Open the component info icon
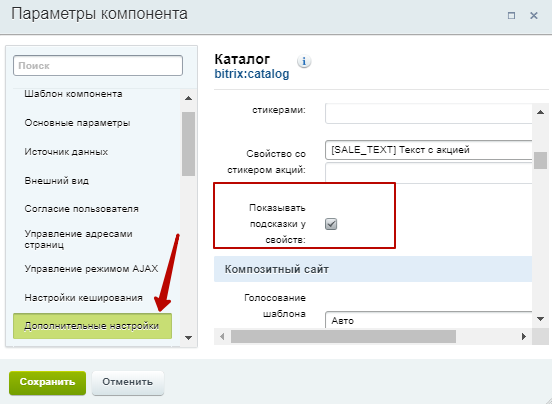The width and height of the screenshot is (552, 404). (x=304, y=62)
